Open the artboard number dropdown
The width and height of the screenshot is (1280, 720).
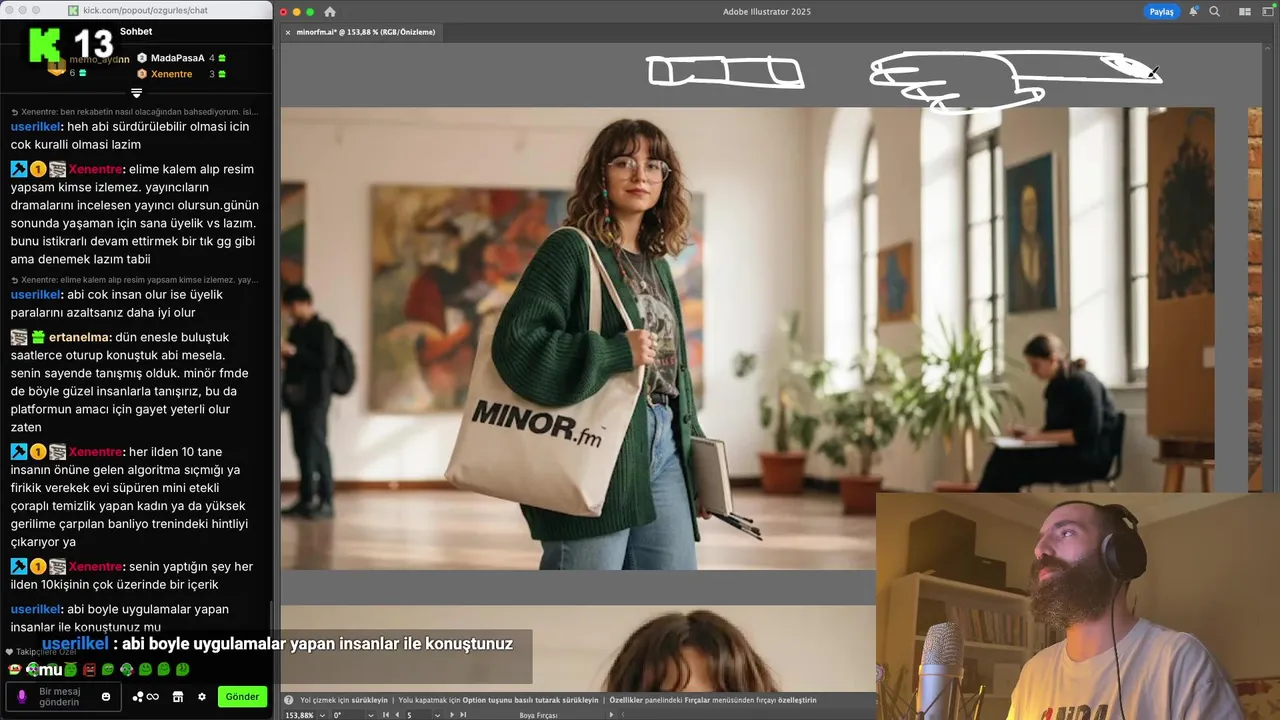click(437, 715)
